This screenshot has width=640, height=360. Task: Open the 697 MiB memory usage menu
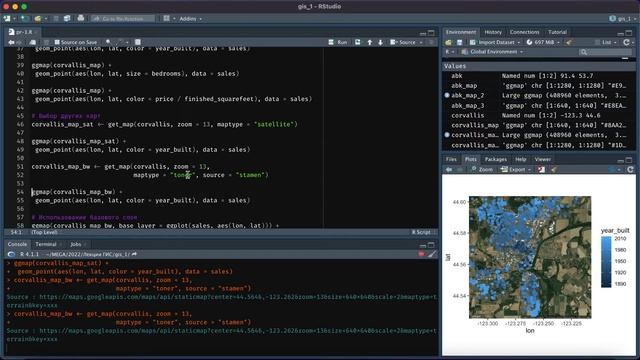543,42
